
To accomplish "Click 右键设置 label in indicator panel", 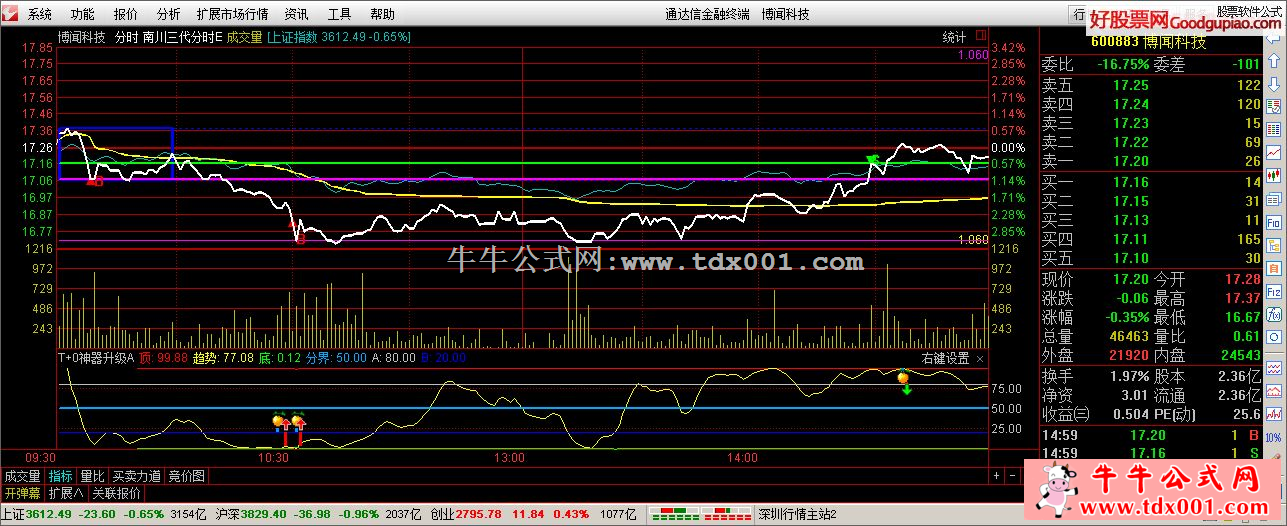I will click(945, 358).
